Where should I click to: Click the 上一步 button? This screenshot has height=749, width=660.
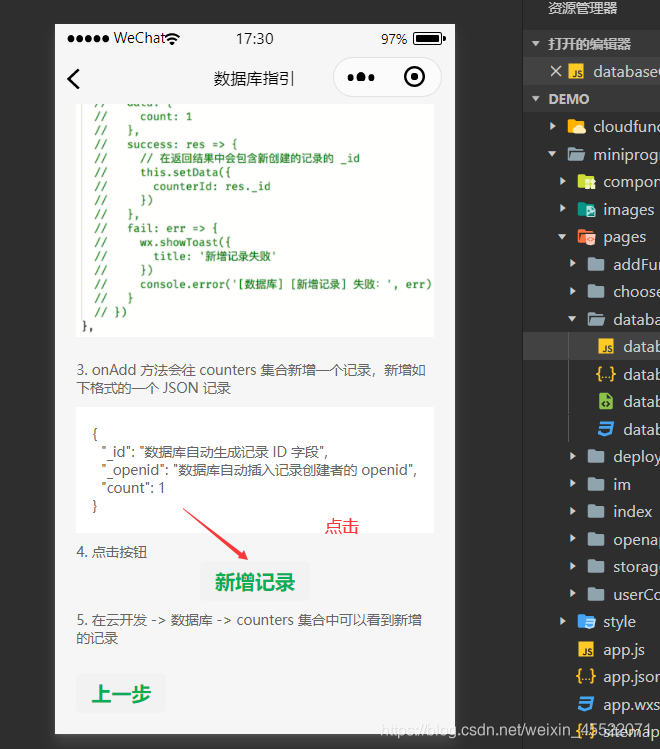pyautogui.click(x=121, y=693)
